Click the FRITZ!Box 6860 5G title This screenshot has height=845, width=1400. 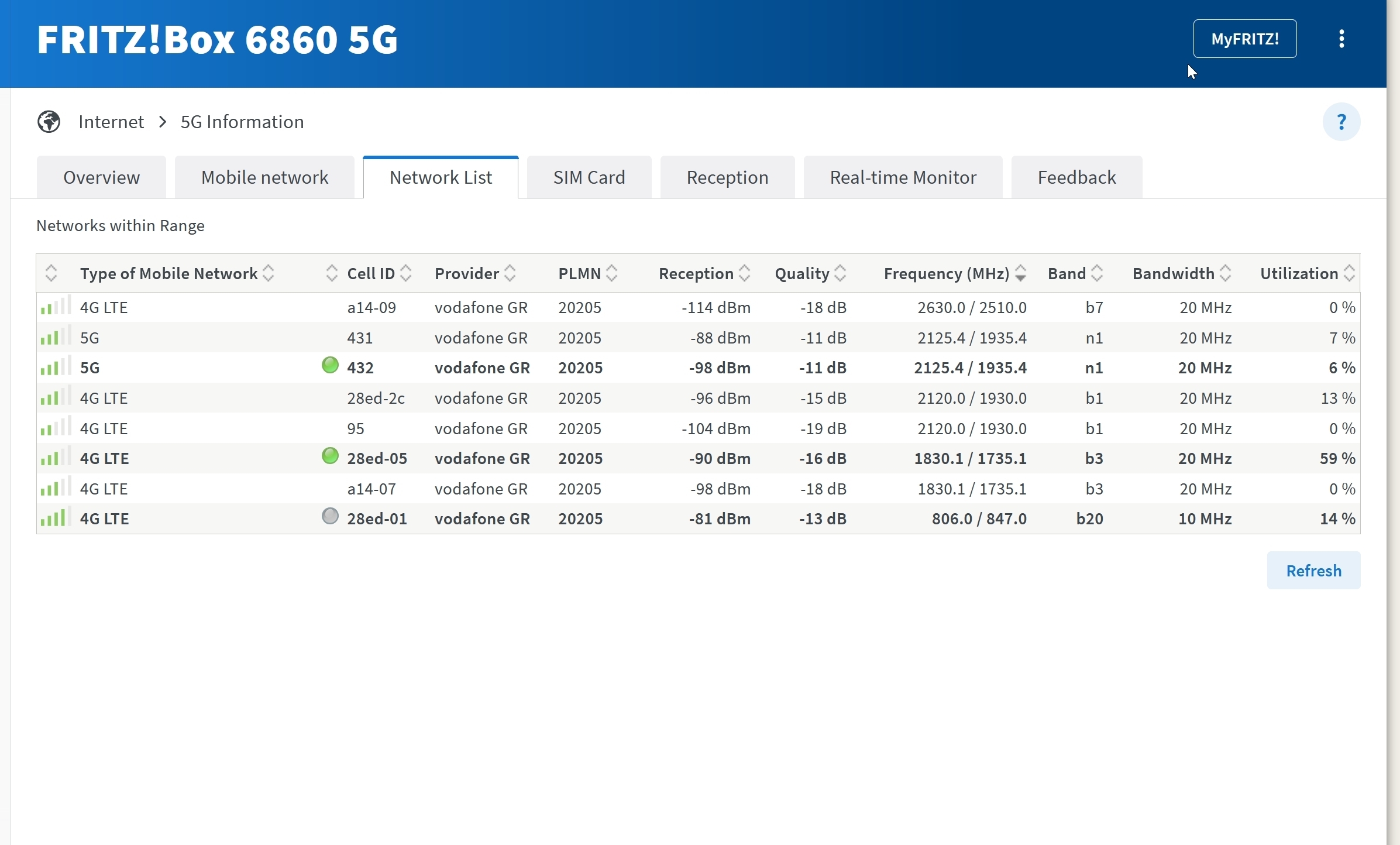[x=218, y=40]
